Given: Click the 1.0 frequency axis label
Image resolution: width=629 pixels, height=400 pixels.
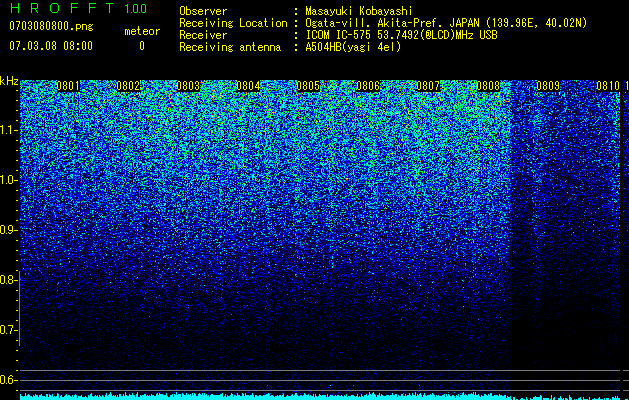Looking at the screenshot, I should click(x=8, y=180).
